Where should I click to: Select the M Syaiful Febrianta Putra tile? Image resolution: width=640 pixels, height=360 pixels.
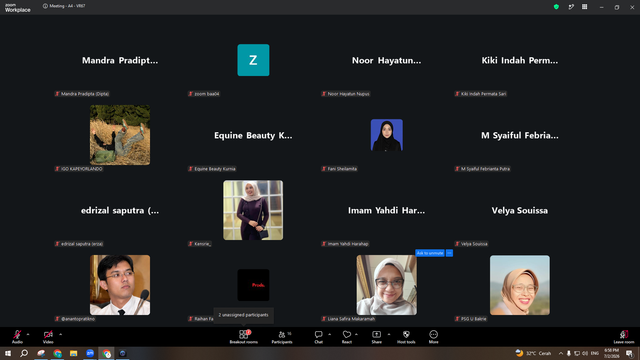[x=520, y=135]
